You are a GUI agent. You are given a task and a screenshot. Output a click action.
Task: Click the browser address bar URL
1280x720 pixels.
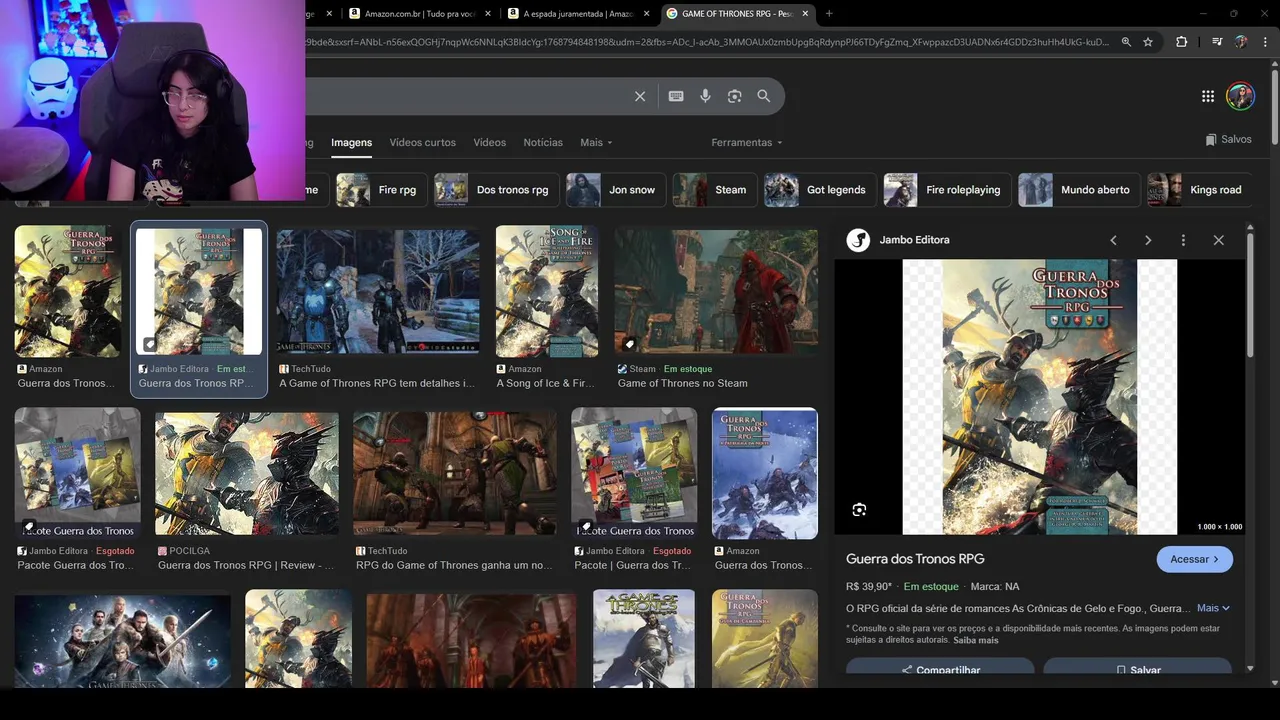coord(707,42)
